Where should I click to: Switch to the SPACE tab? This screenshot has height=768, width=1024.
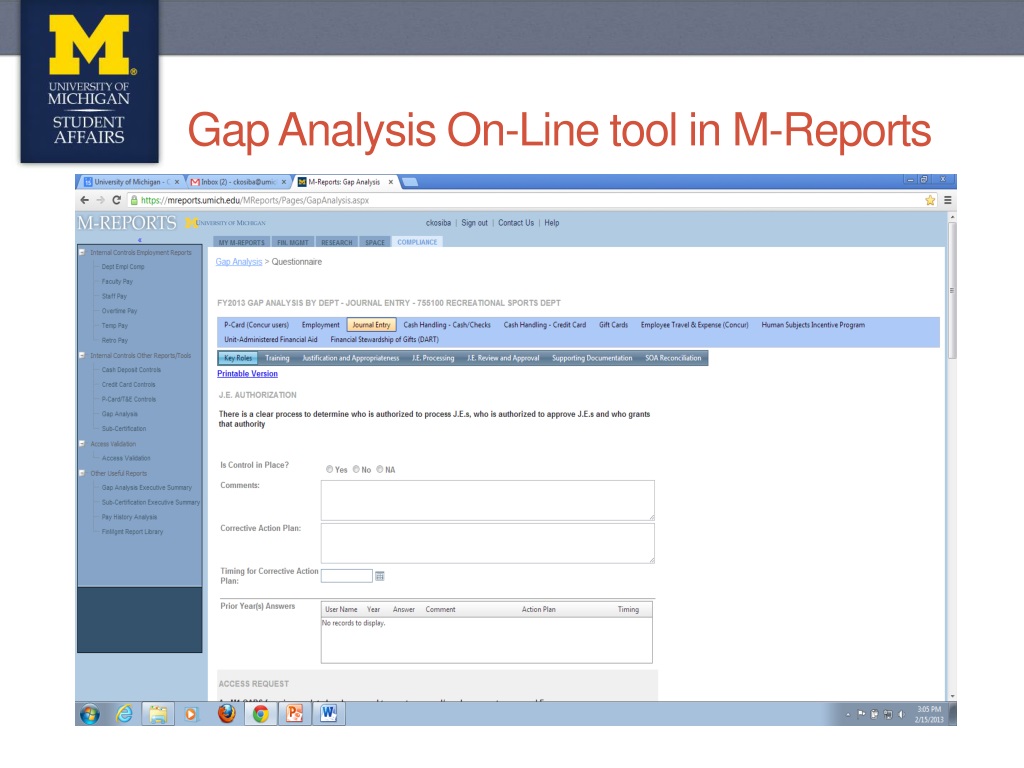375,242
